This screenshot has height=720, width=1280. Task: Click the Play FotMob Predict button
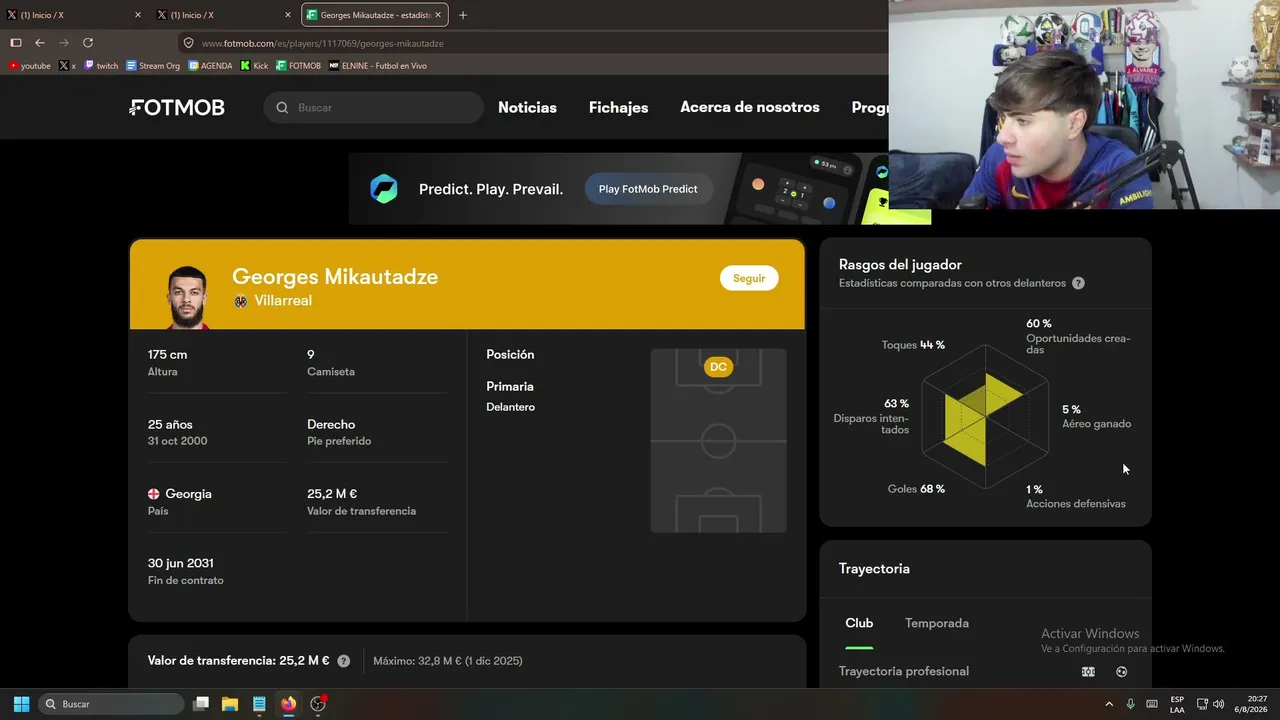[x=648, y=189]
